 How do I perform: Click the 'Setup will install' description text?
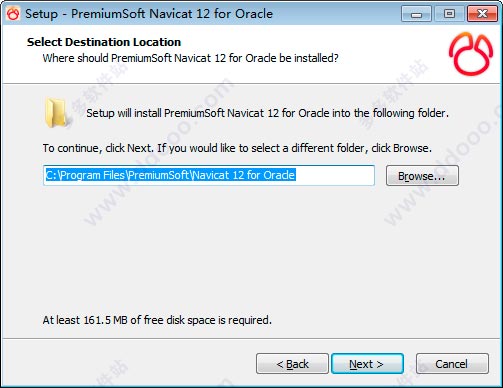tap(267, 113)
